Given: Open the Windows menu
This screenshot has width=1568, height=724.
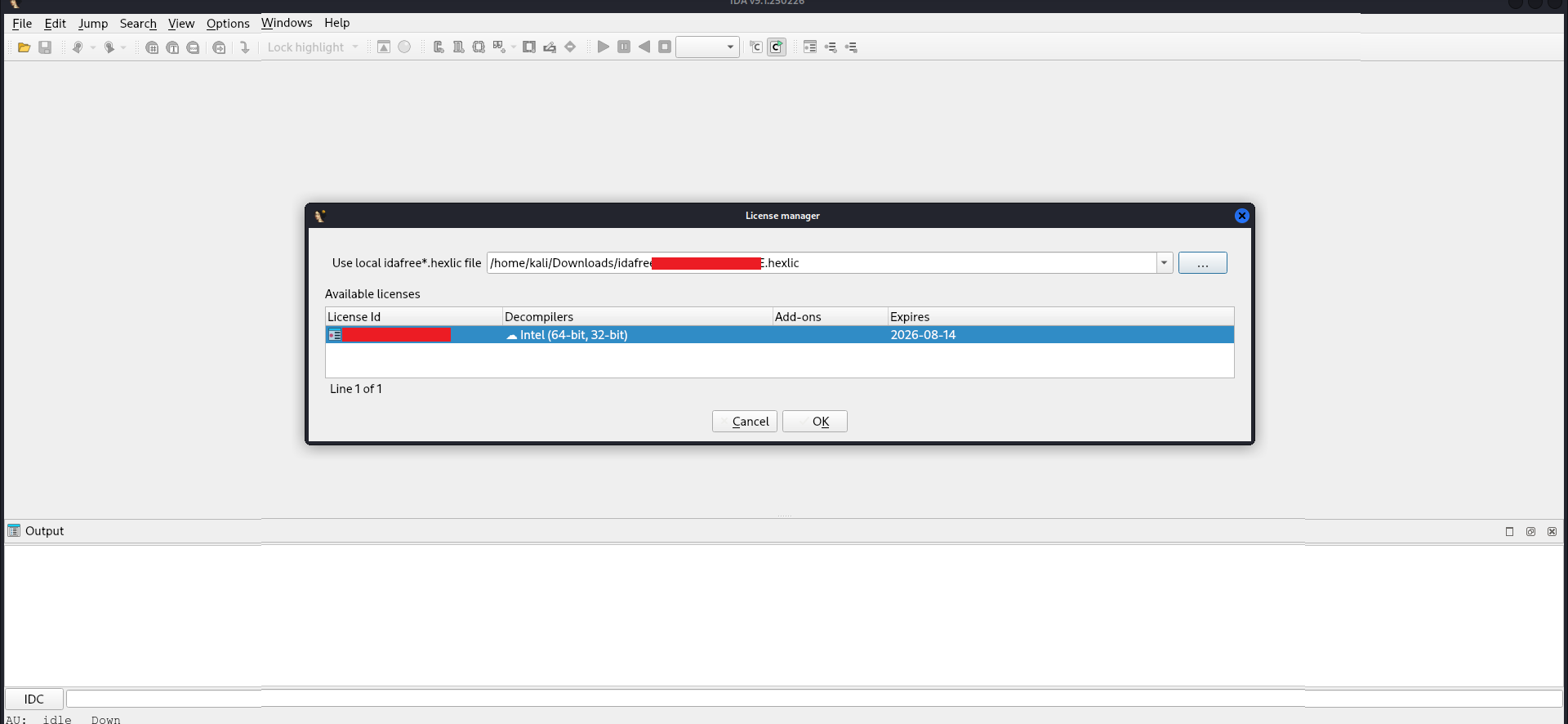Looking at the screenshot, I should 287,23.
